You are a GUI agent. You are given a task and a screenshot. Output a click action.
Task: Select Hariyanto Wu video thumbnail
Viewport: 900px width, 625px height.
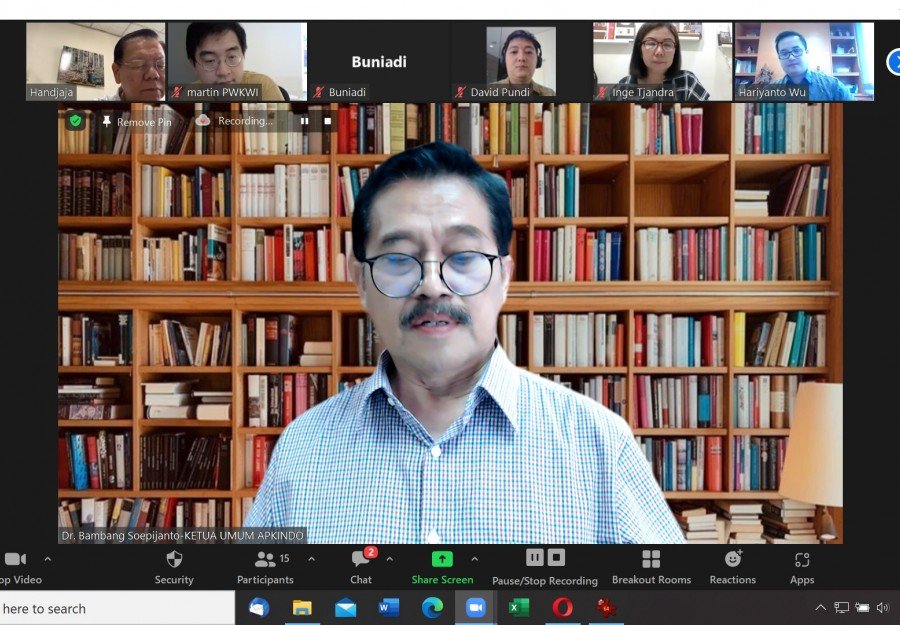804,61
